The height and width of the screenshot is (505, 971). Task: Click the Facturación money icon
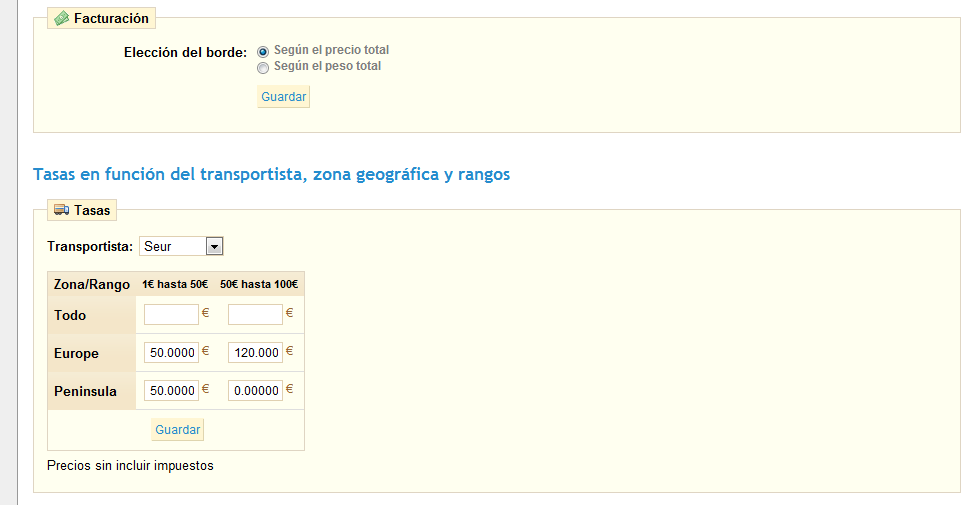(62, 18)
